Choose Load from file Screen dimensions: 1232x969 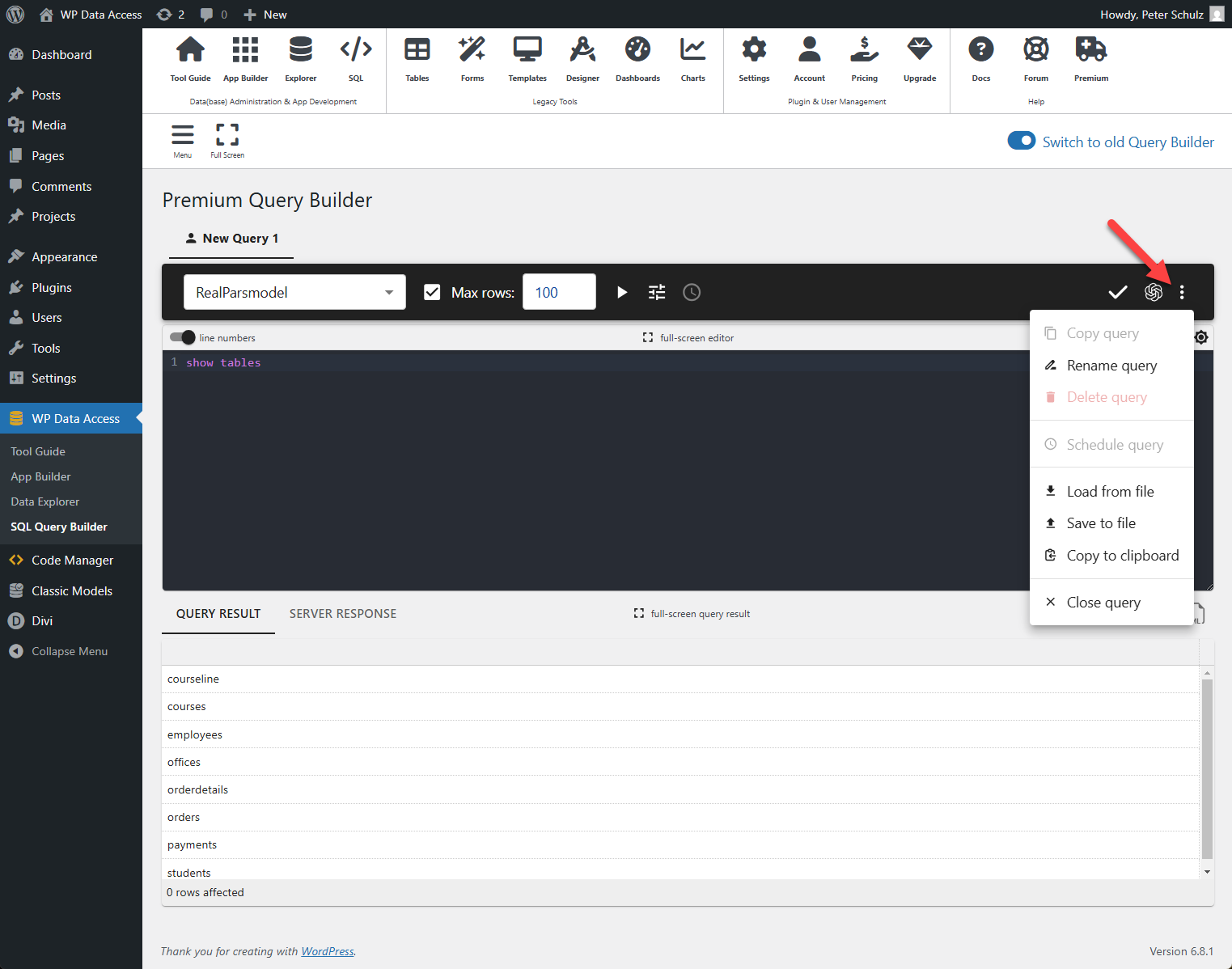[1111, 492]
